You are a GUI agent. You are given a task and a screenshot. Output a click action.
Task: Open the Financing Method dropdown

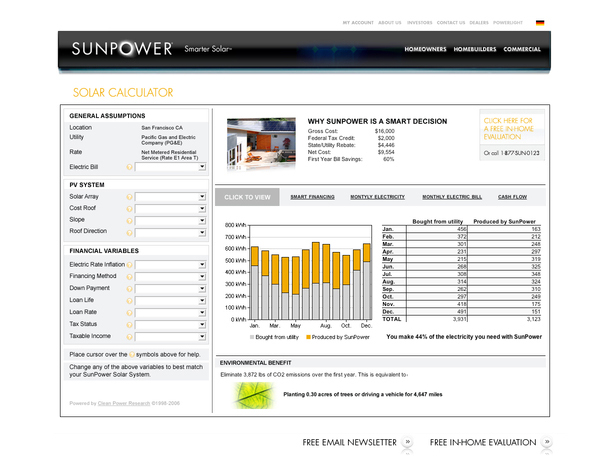tap(170, 277)
